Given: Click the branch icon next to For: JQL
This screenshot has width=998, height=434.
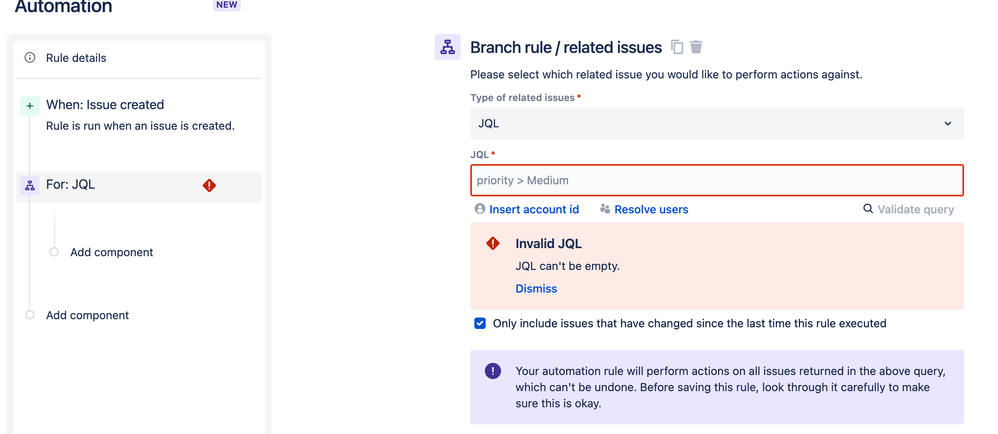Looking at the screenshot, I should [x=29, y=185].
